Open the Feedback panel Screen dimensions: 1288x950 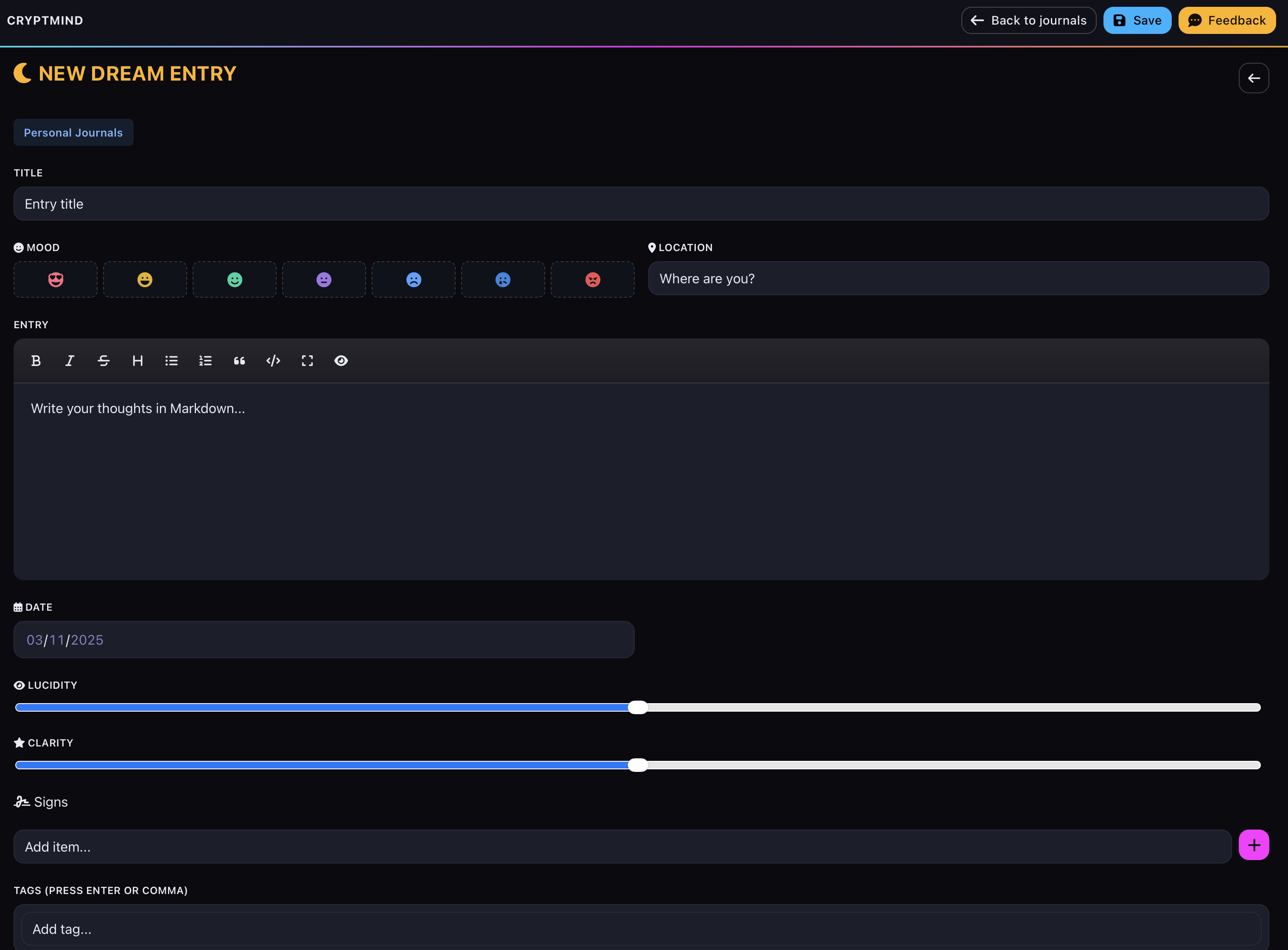[1226, 20]
